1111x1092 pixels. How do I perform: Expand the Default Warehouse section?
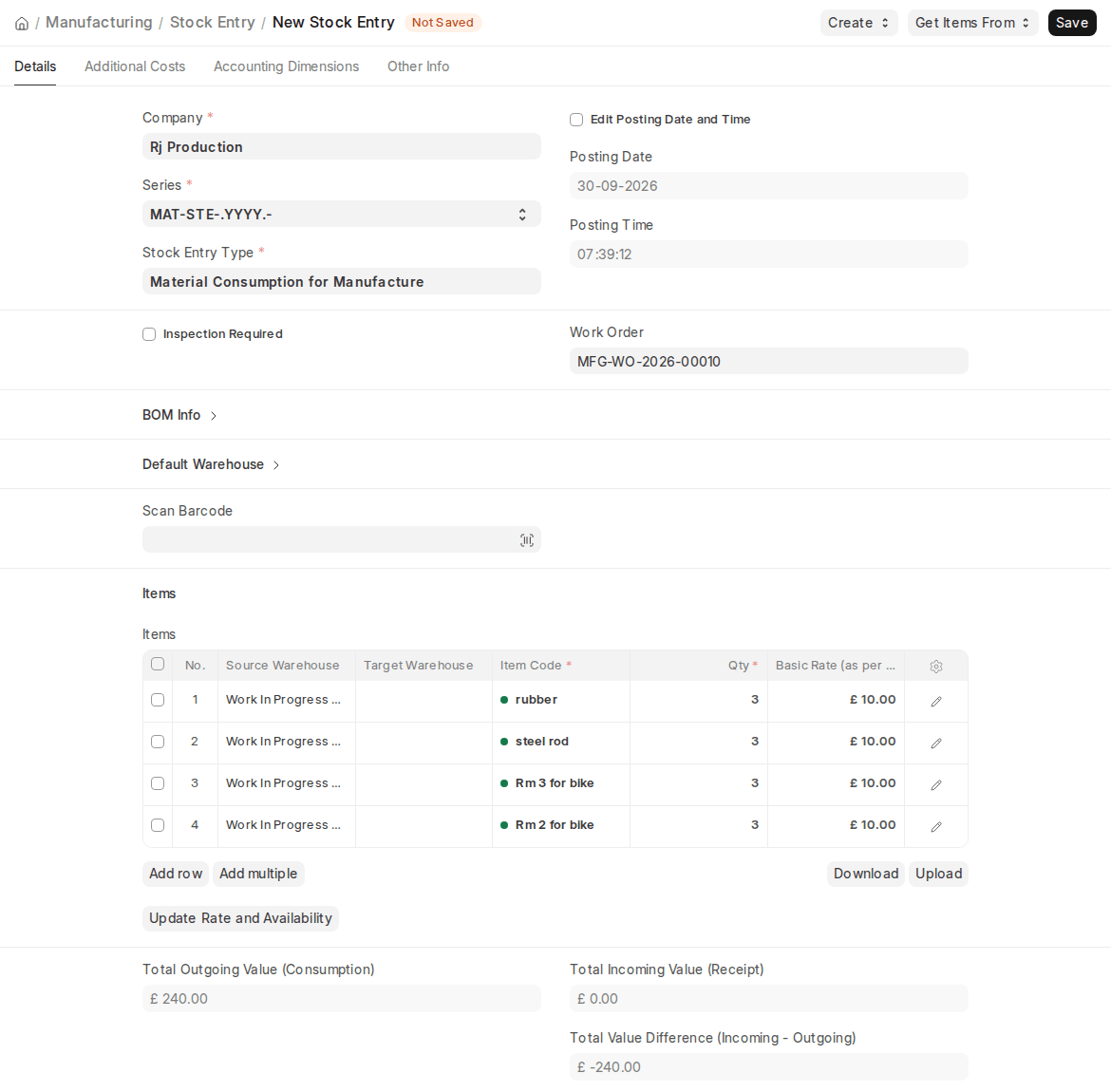pos(211,465)
